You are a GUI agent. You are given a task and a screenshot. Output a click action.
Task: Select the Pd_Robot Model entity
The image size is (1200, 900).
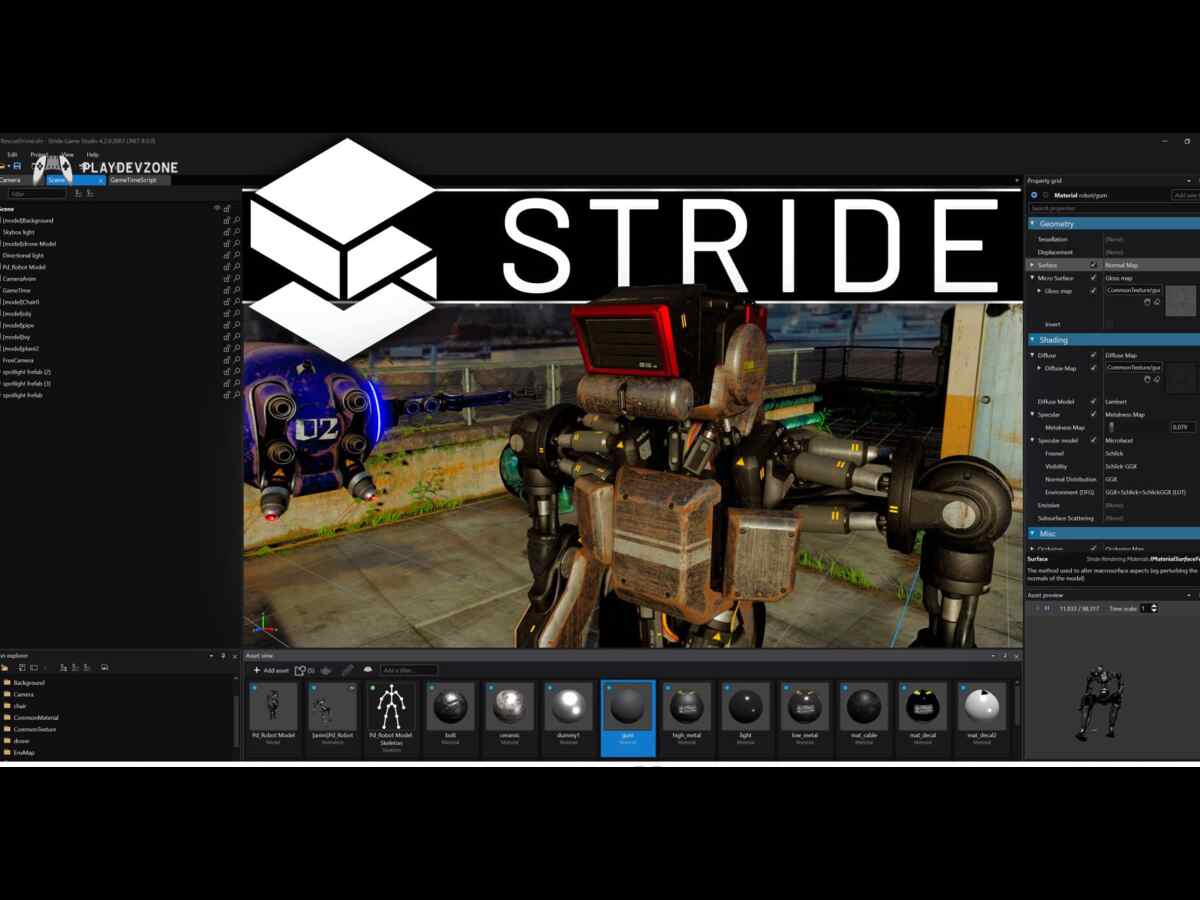pyautogui.click(x=24, y=267)
